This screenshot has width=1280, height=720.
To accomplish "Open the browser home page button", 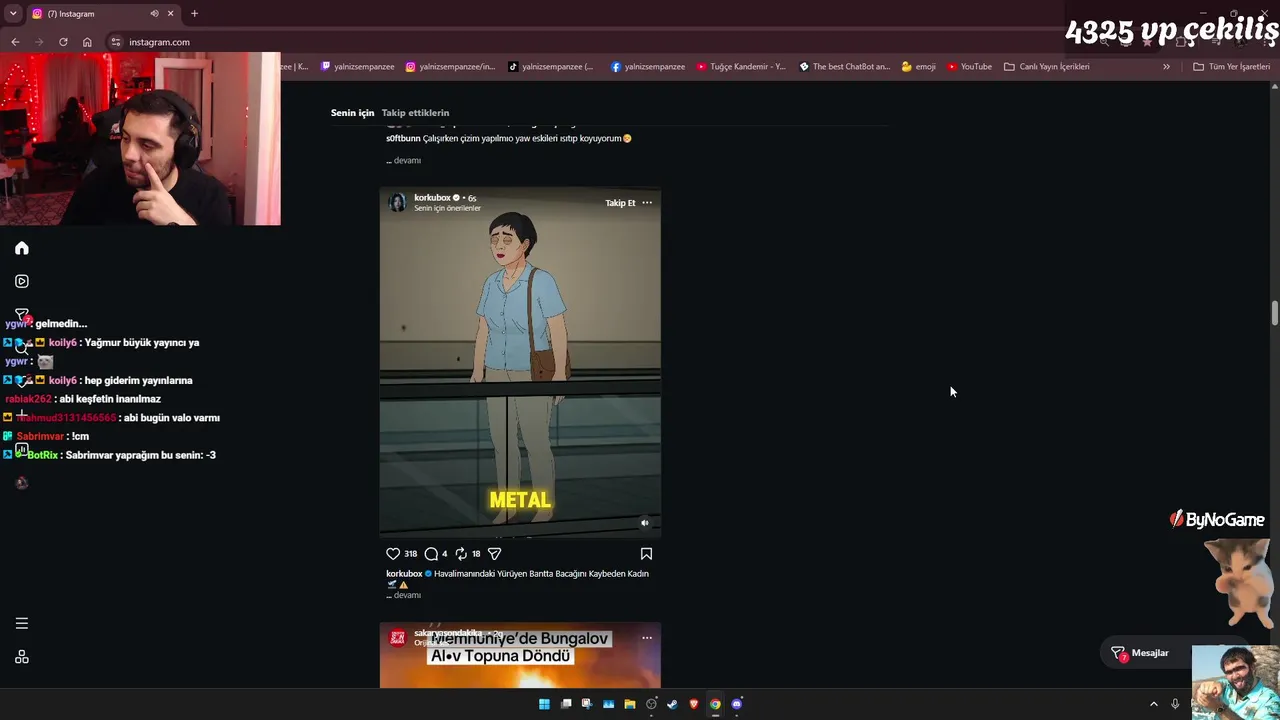I will [87, 42].
